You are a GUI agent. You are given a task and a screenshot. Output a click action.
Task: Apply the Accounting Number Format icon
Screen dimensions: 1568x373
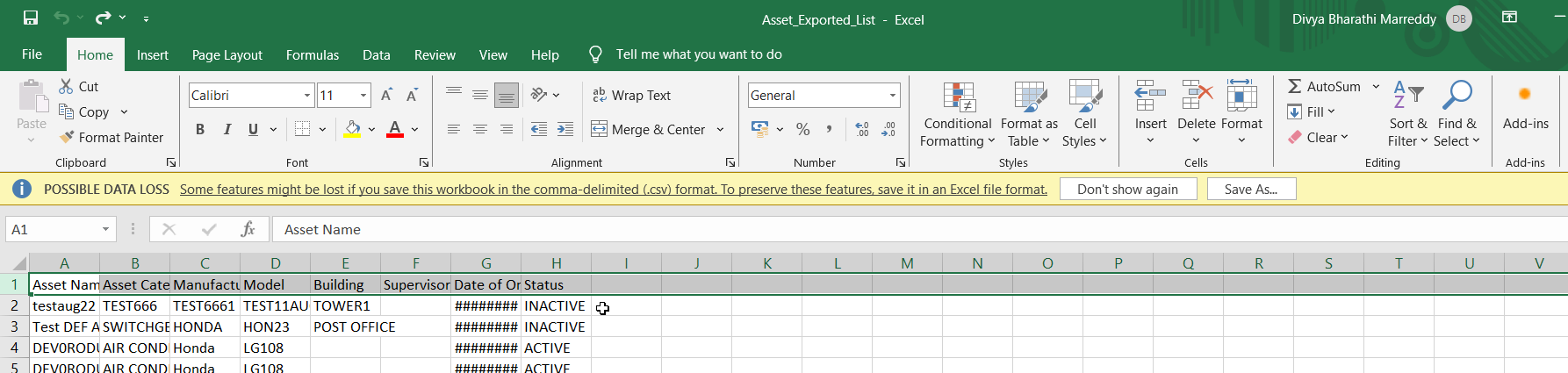coord(760,129)
